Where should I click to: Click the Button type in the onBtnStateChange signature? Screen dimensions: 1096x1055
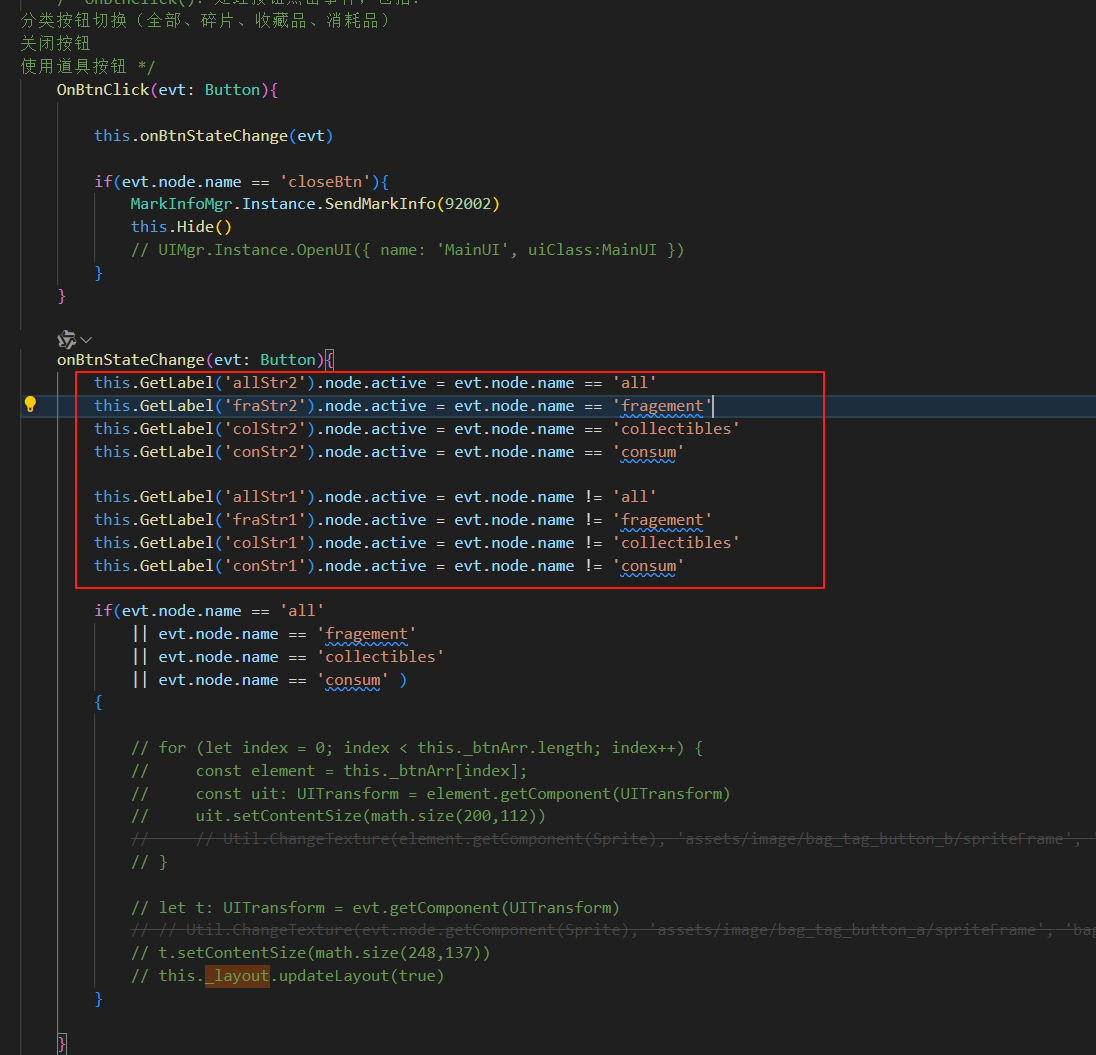click(x=288, y=360)
